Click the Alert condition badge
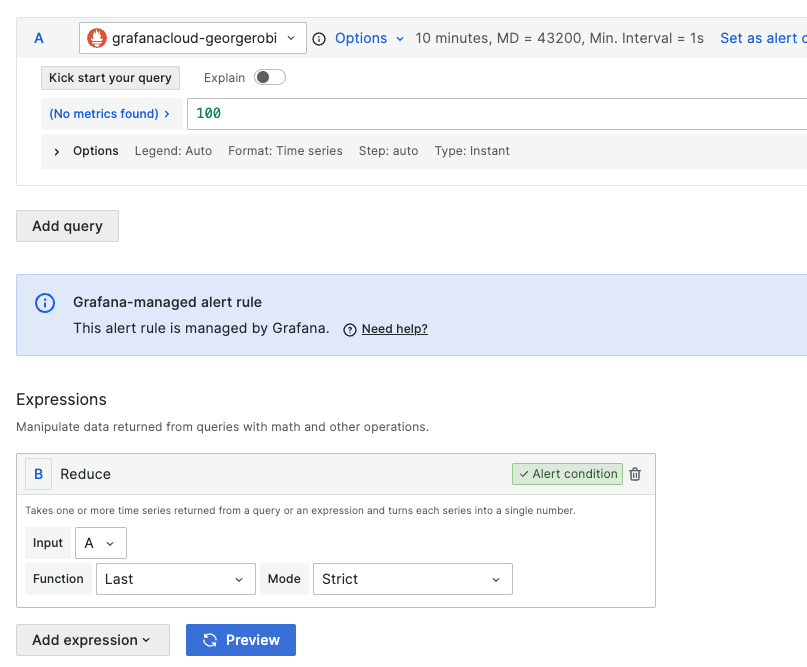This screenshot has height=667, width=807. click(567, 474)
